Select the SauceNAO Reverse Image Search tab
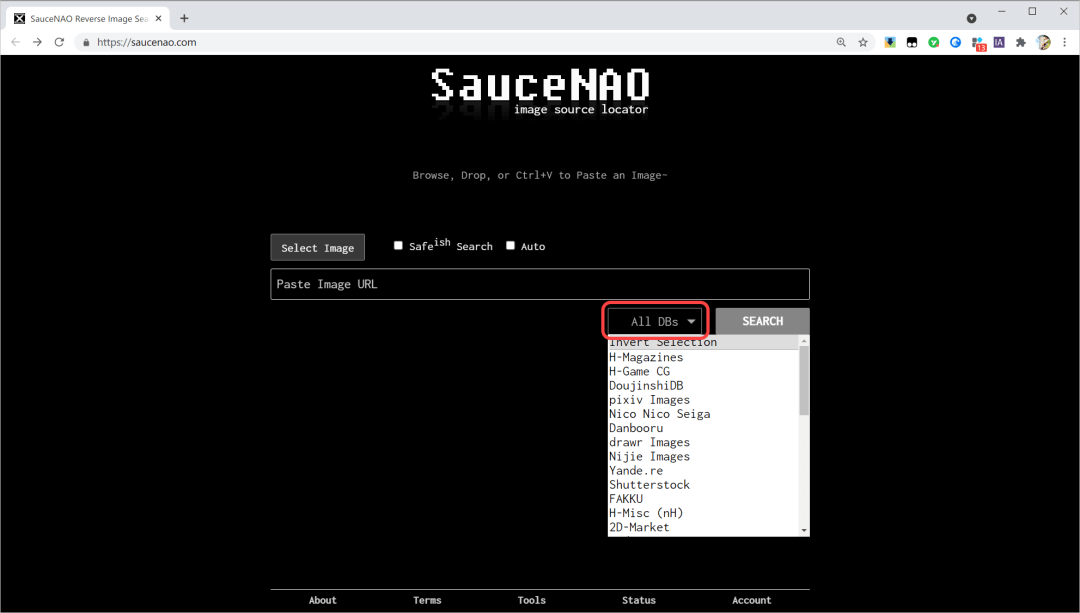 point(88,19)
